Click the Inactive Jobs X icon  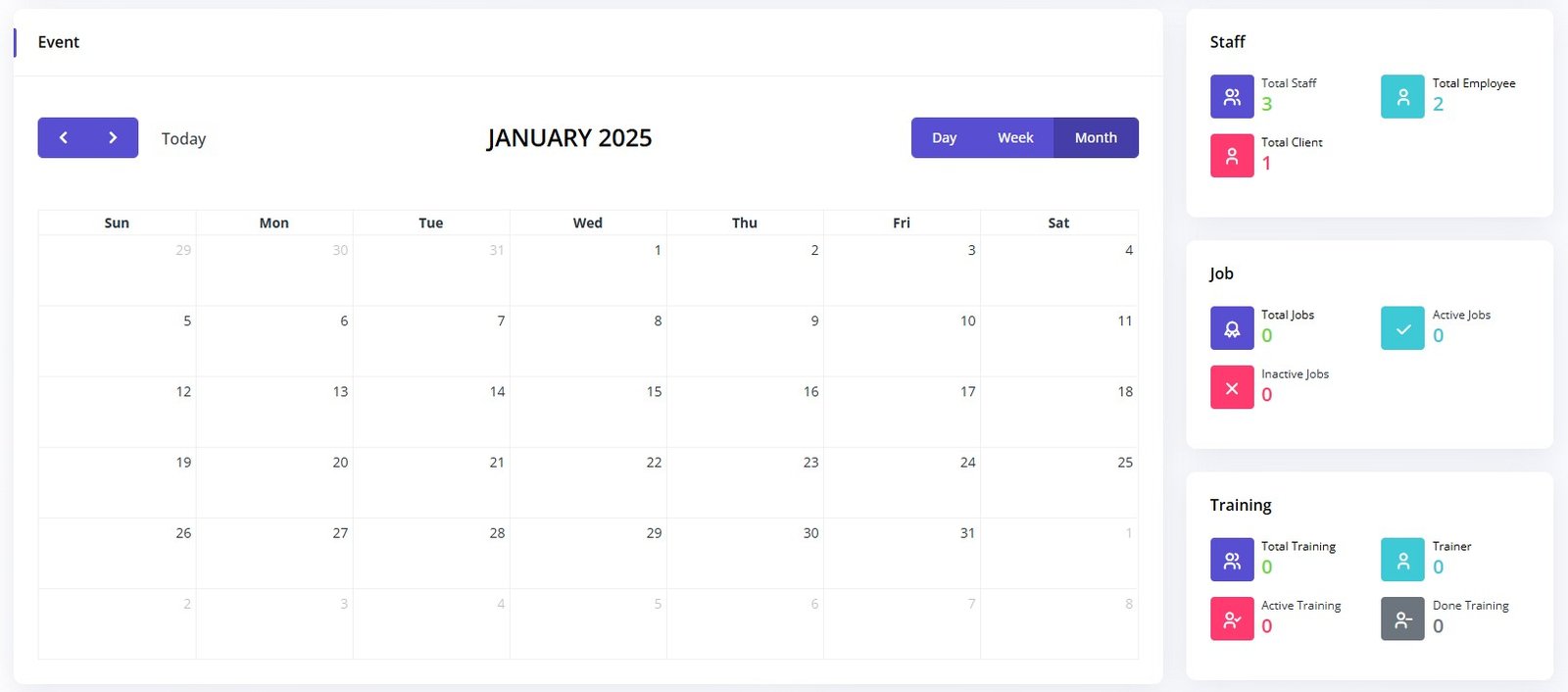pos(1232,387)
